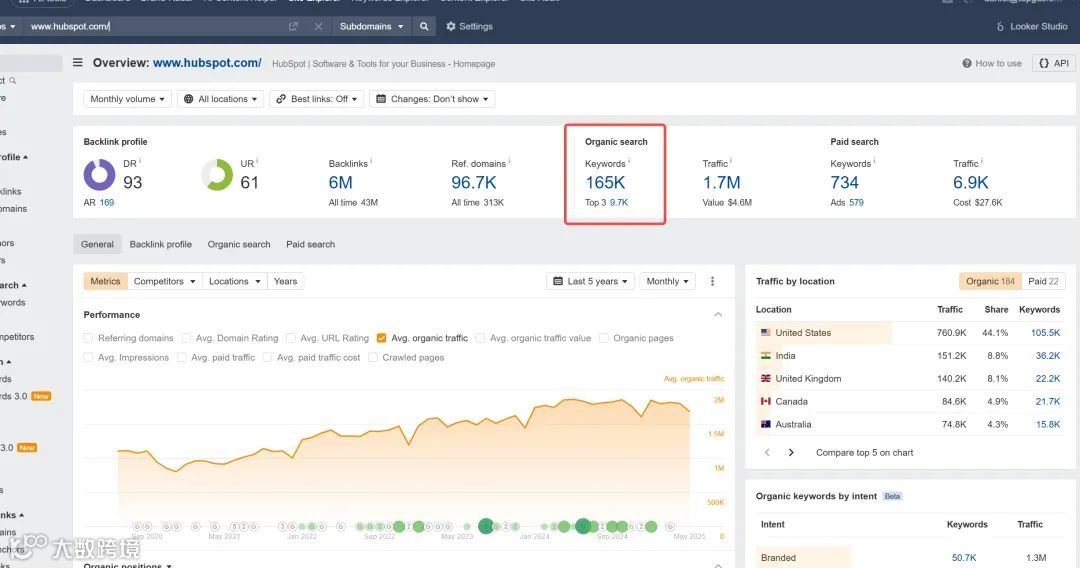
Task: Click the info icon next to Backlinks
Action: (371, 161)
